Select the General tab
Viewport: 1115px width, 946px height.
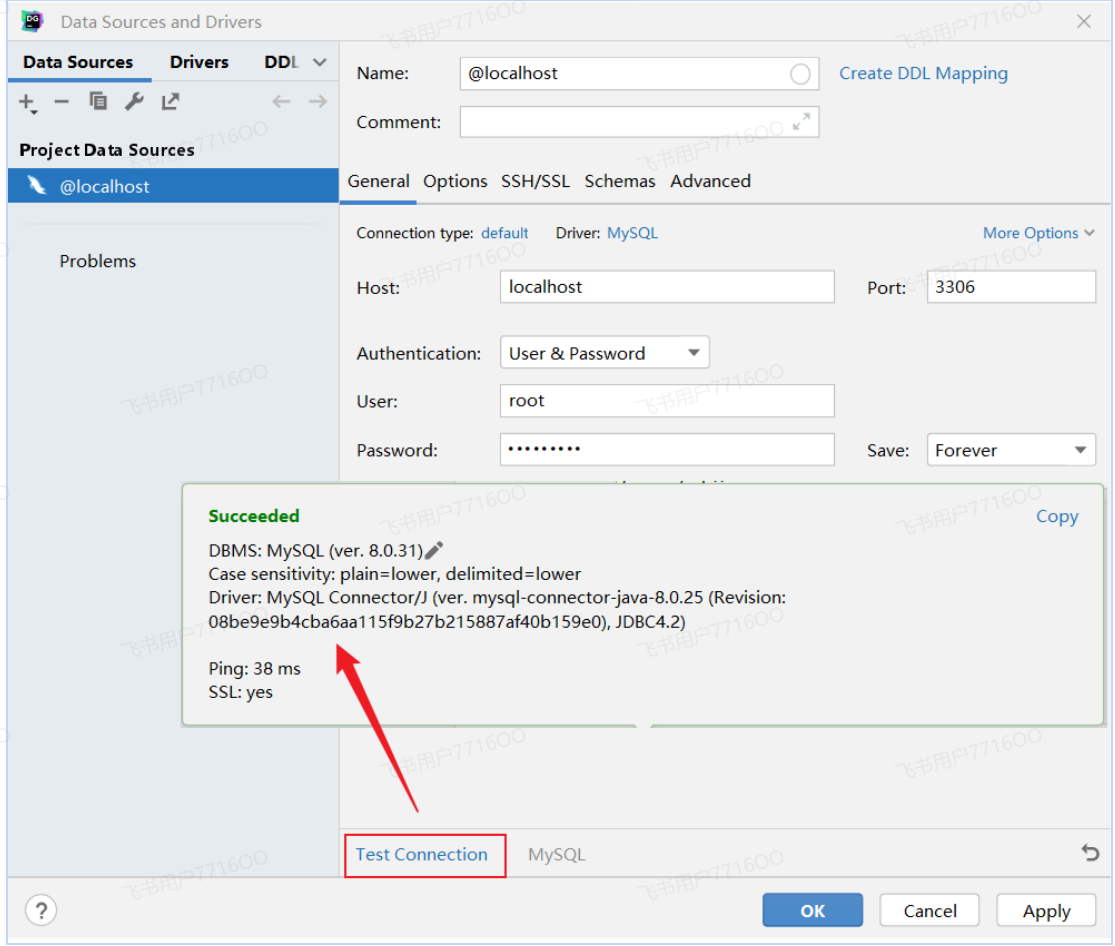(x=378, y=181)
